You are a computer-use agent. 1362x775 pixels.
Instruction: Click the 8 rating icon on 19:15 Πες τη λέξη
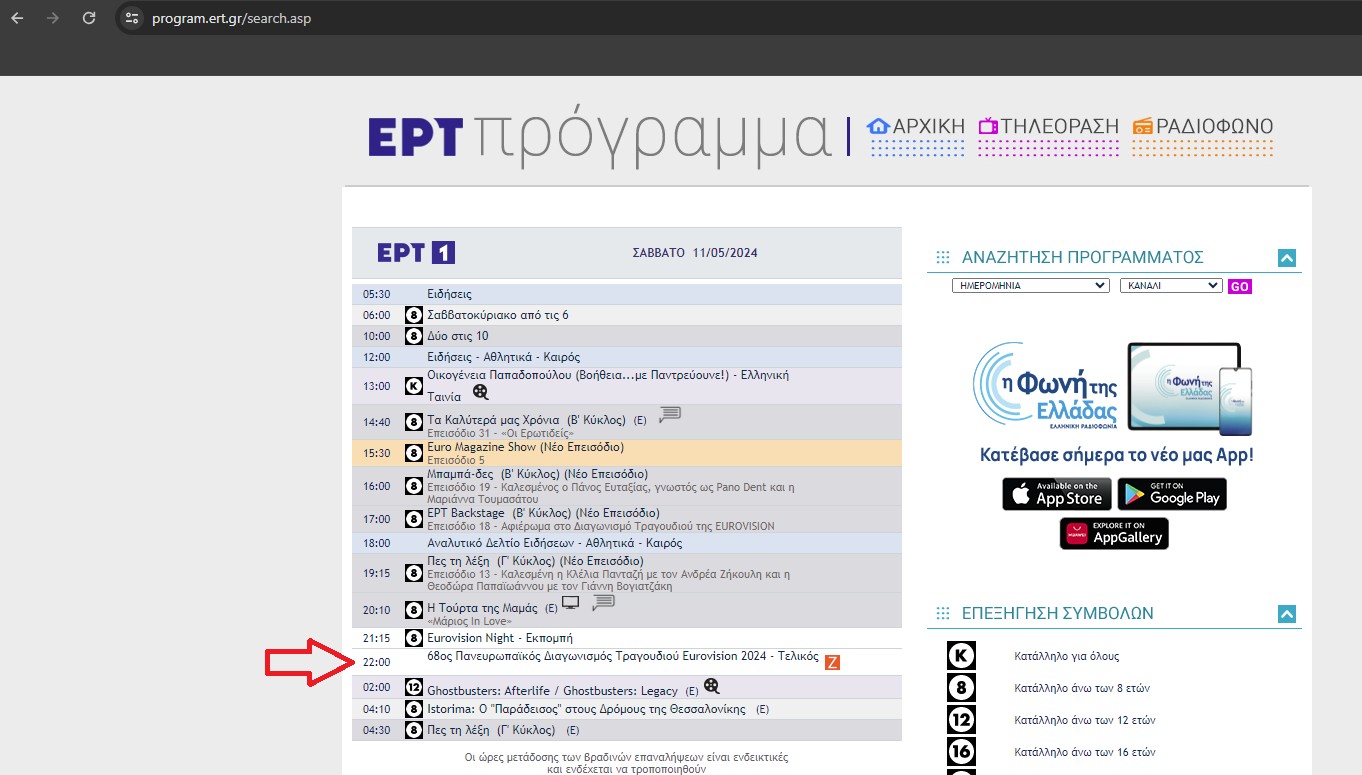tap(413, 573)
